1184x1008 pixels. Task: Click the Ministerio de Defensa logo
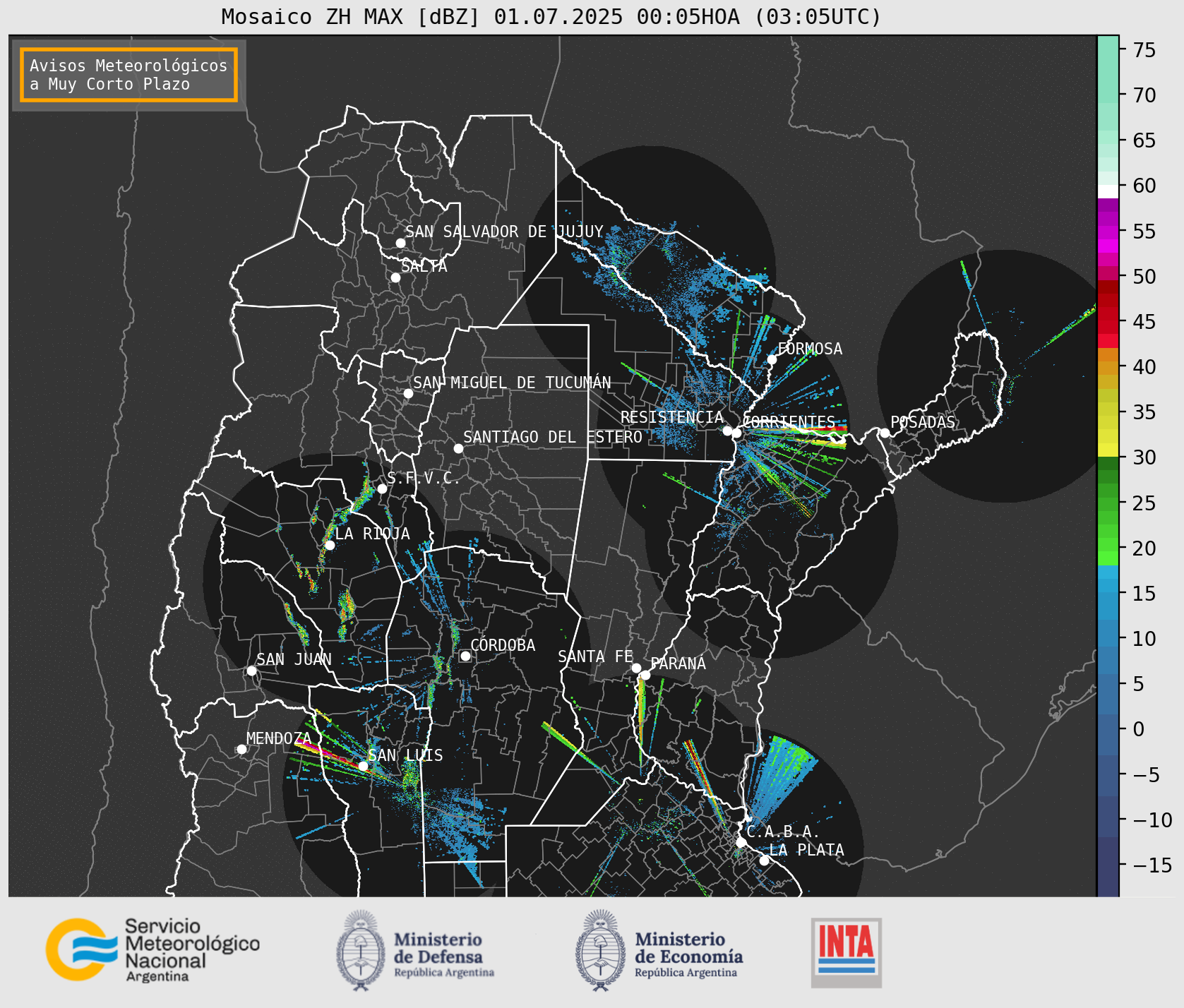click(415, 950)
